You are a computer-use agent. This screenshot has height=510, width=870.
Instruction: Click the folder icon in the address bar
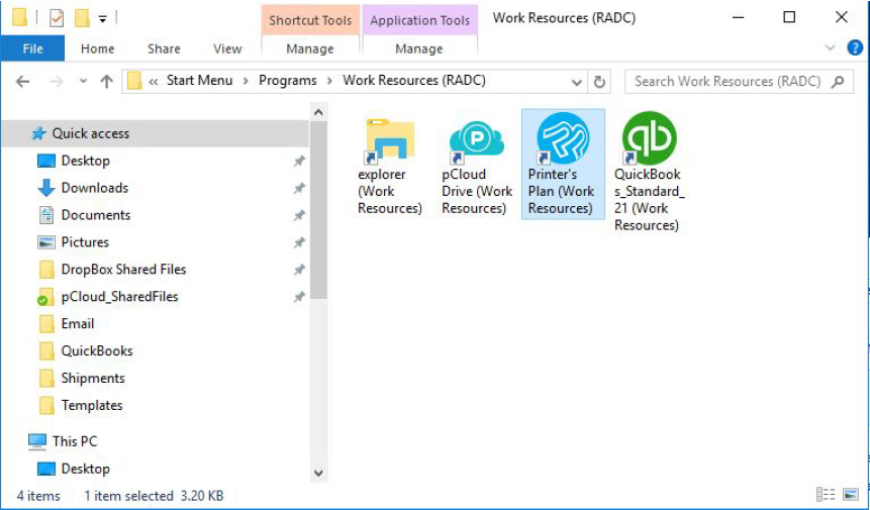coord(134,82)
